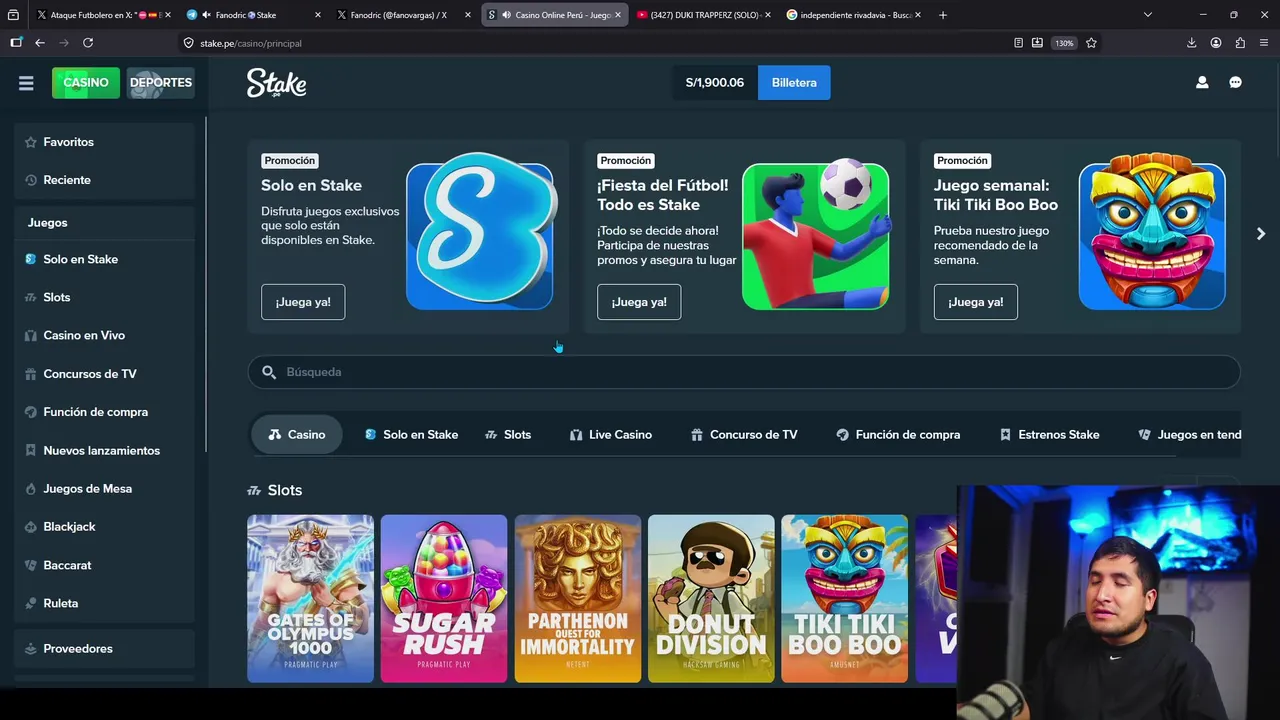
Task: Select Slots in the sidebar
Action: pos(104,297)
